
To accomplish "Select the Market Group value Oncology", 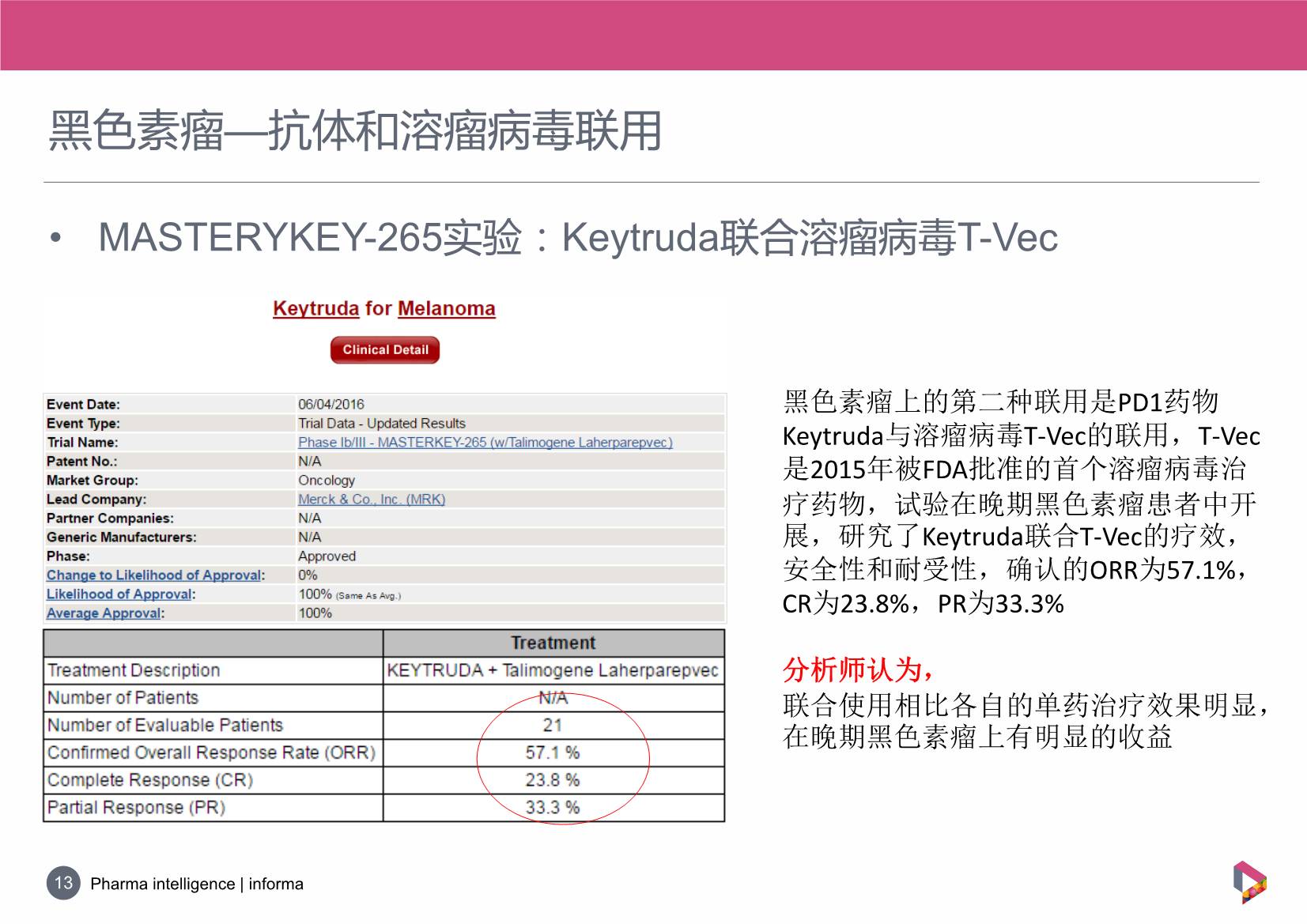I will pos(327,481).
